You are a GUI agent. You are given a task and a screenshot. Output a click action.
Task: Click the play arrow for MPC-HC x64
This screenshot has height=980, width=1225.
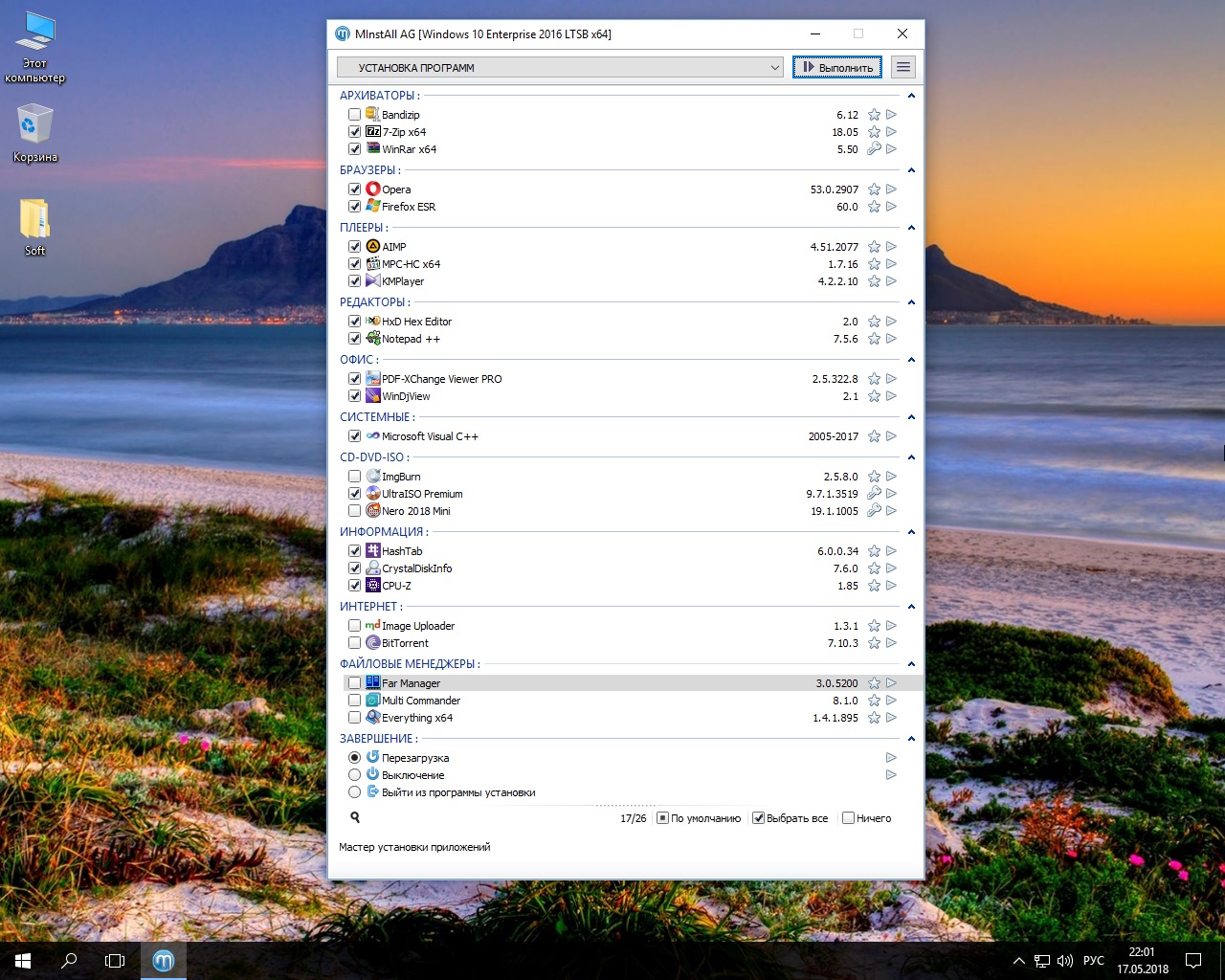(x=891, y=264)
